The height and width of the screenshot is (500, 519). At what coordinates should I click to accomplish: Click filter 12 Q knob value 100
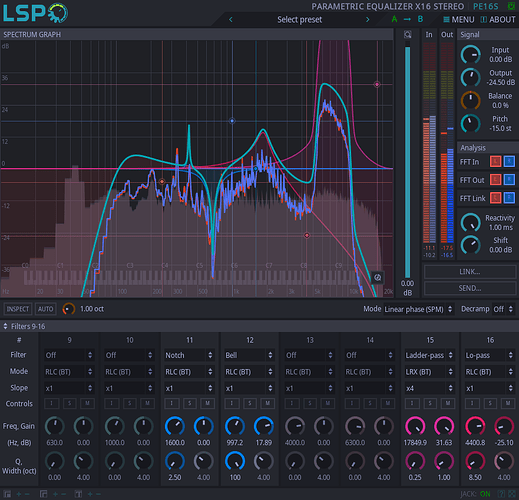(x=235, y=461)
